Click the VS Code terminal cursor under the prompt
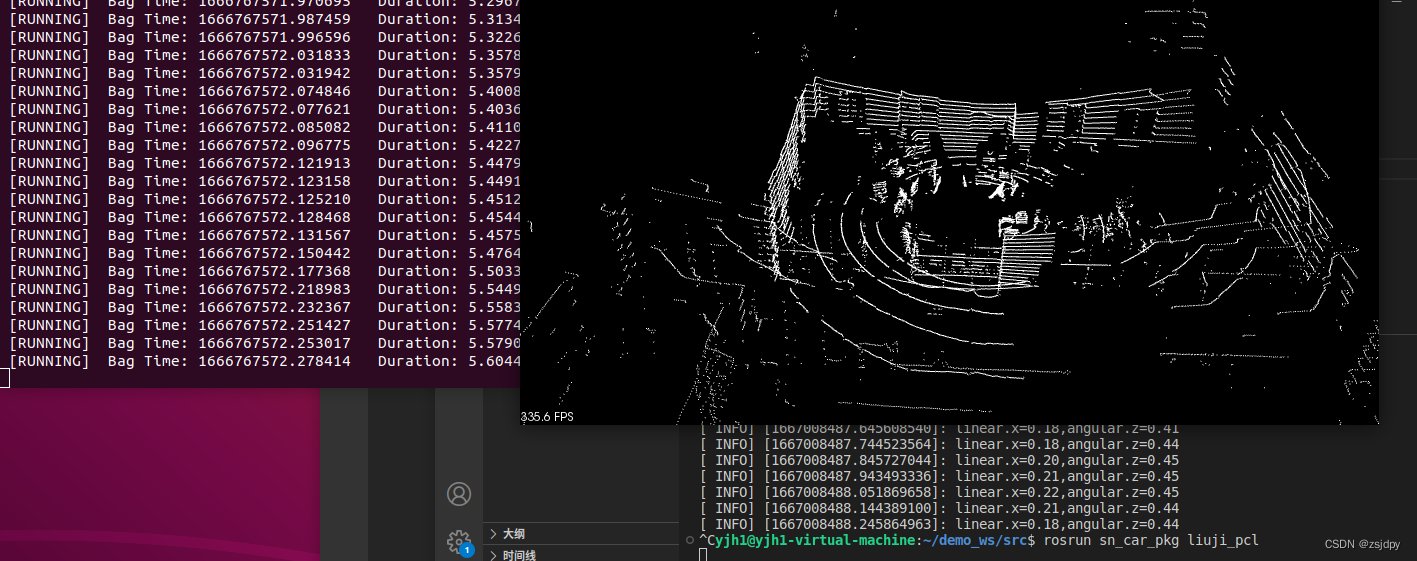This screenshot has height=561, width=1417. tap(703, 555)
